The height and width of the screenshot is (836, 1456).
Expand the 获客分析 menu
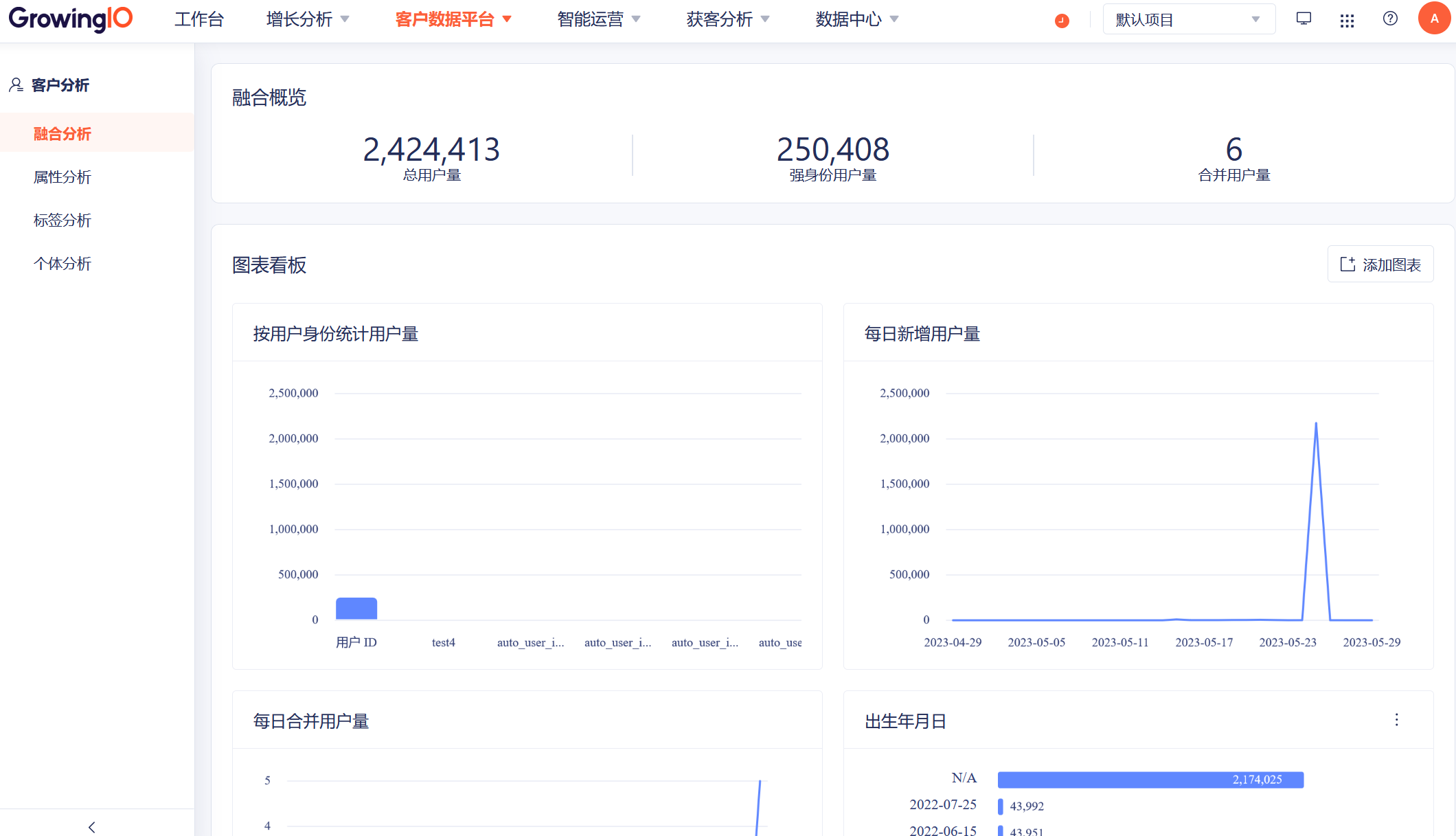pyautogui.click(x=728, y=19)
